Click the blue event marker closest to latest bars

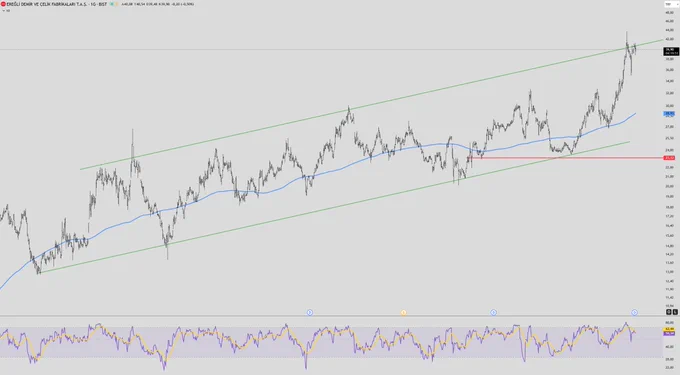tap(634, 312)
